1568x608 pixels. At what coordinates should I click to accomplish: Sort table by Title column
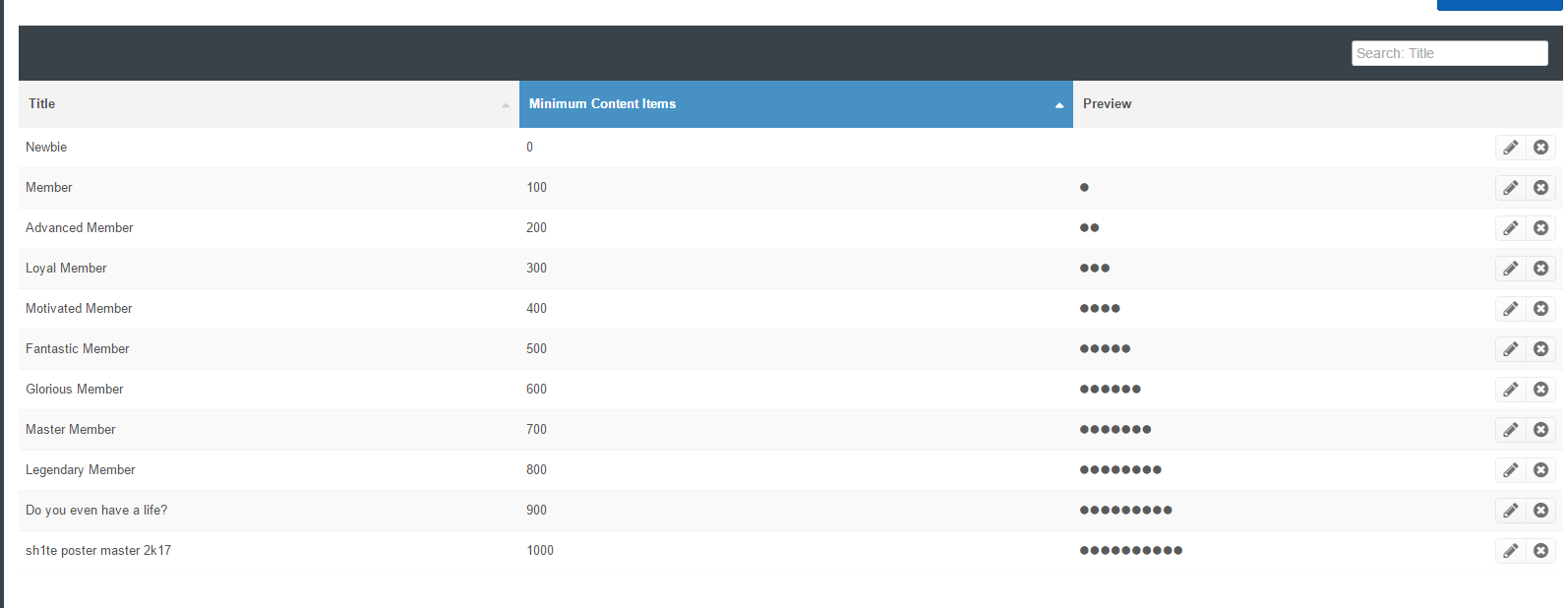pyautogui.click(x=269, y=104)
